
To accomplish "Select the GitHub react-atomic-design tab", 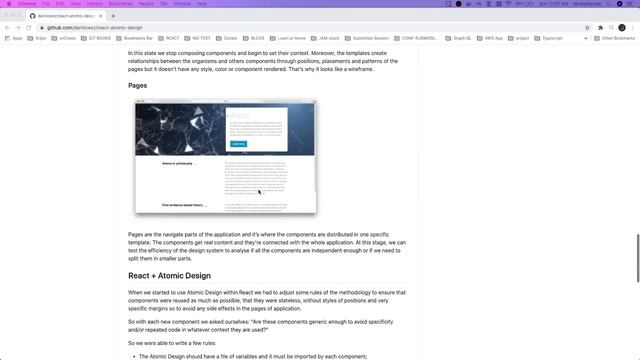I will pos(65,16).
